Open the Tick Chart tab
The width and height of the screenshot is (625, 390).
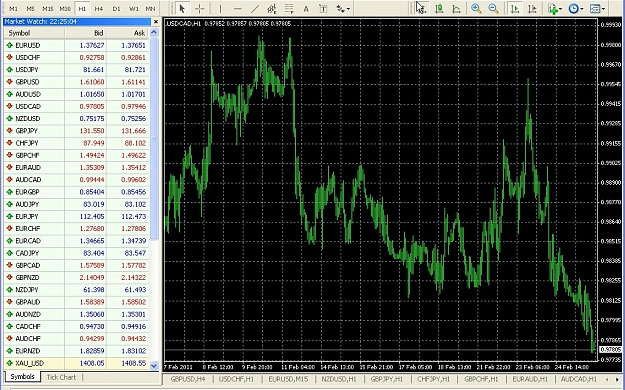61,377
